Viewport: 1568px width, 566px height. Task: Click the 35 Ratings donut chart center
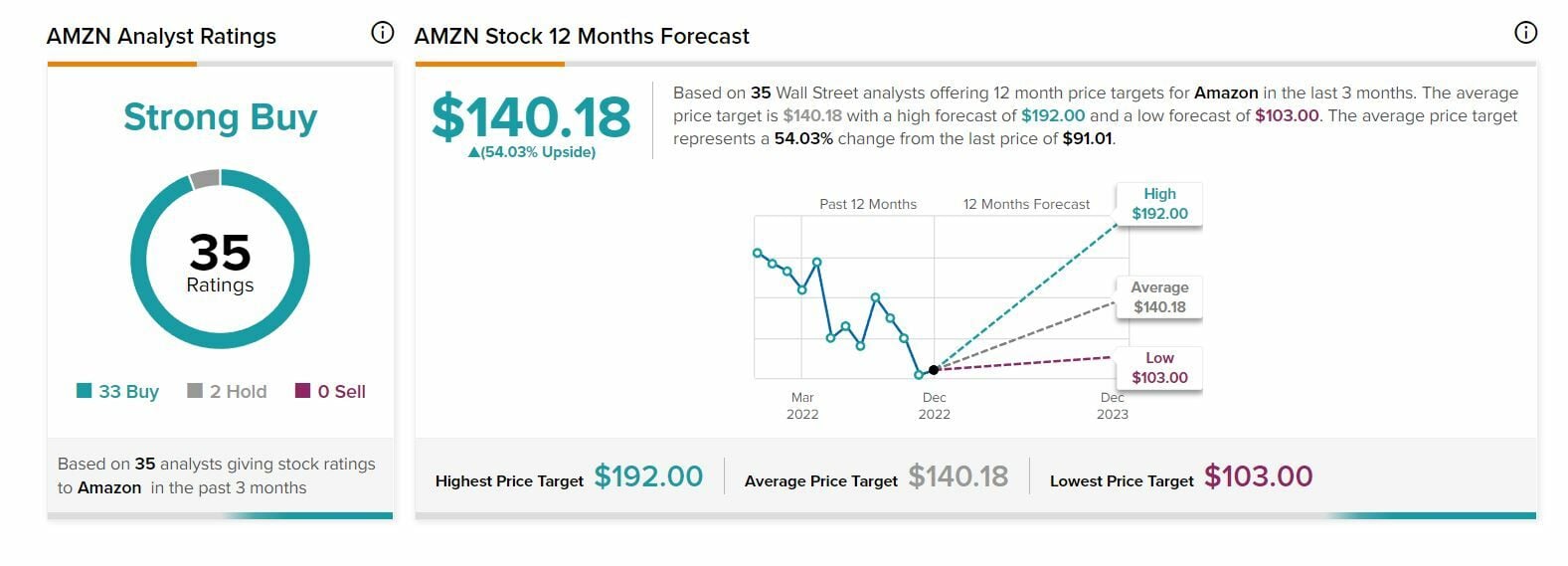click(220, 262)
